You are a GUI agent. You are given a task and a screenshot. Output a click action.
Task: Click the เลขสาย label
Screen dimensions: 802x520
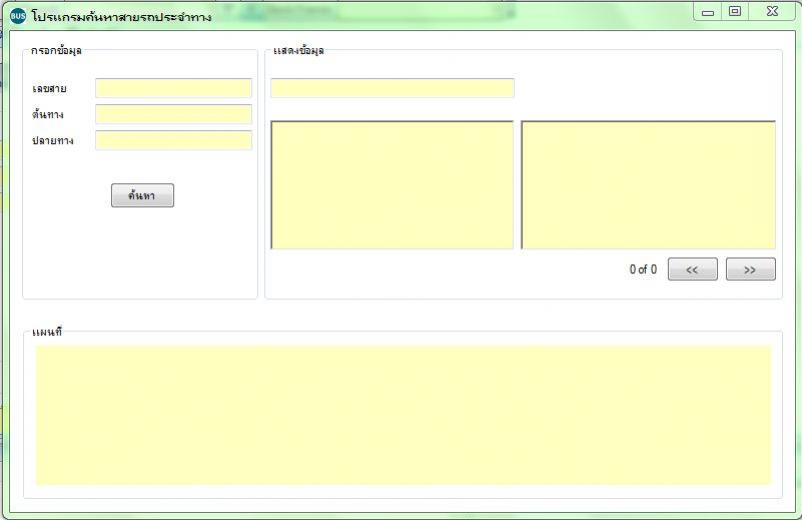pyautogui.click(x=49, y=88)
